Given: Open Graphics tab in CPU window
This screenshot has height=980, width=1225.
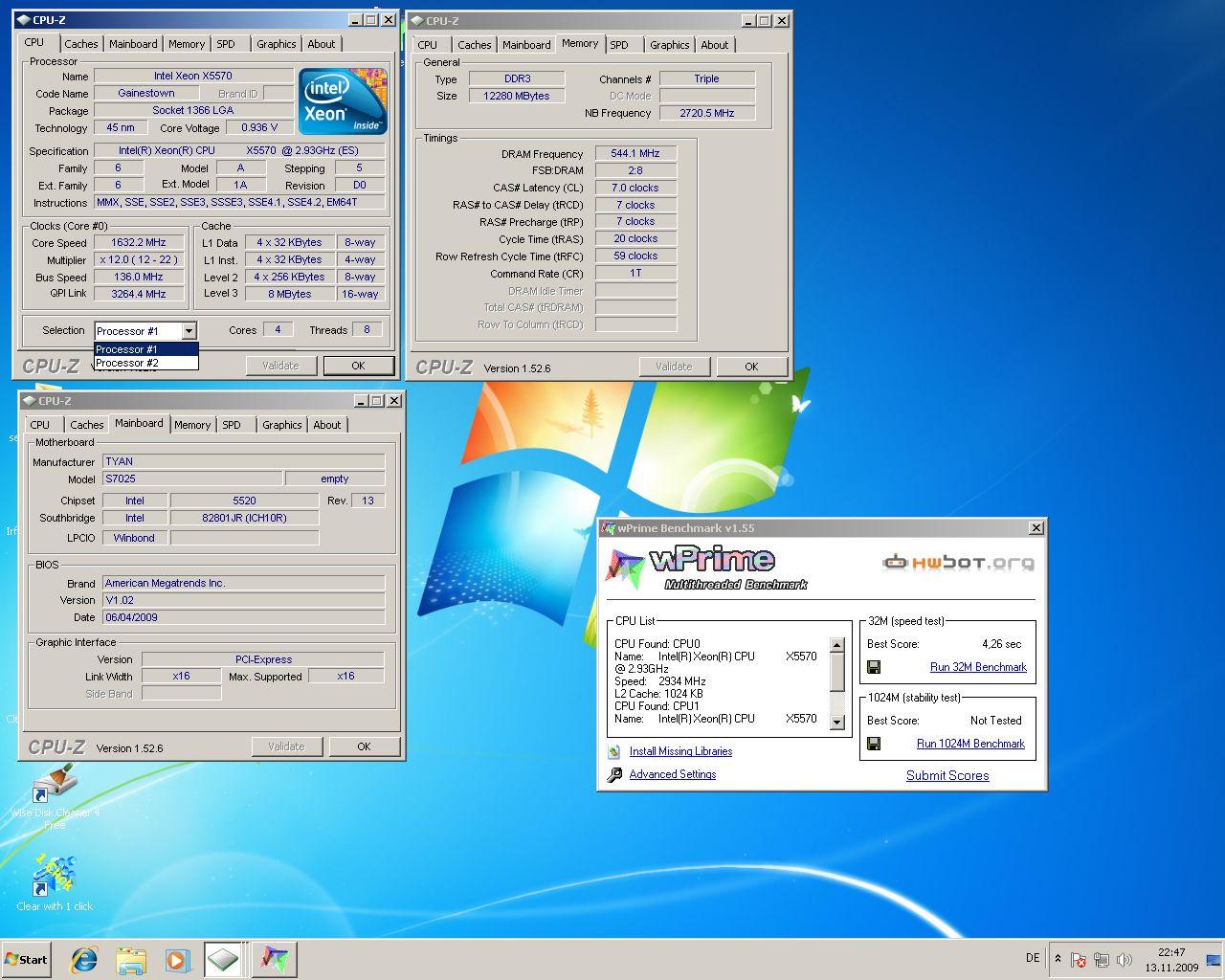Looking at the screenshot, I should coord(276,44).
